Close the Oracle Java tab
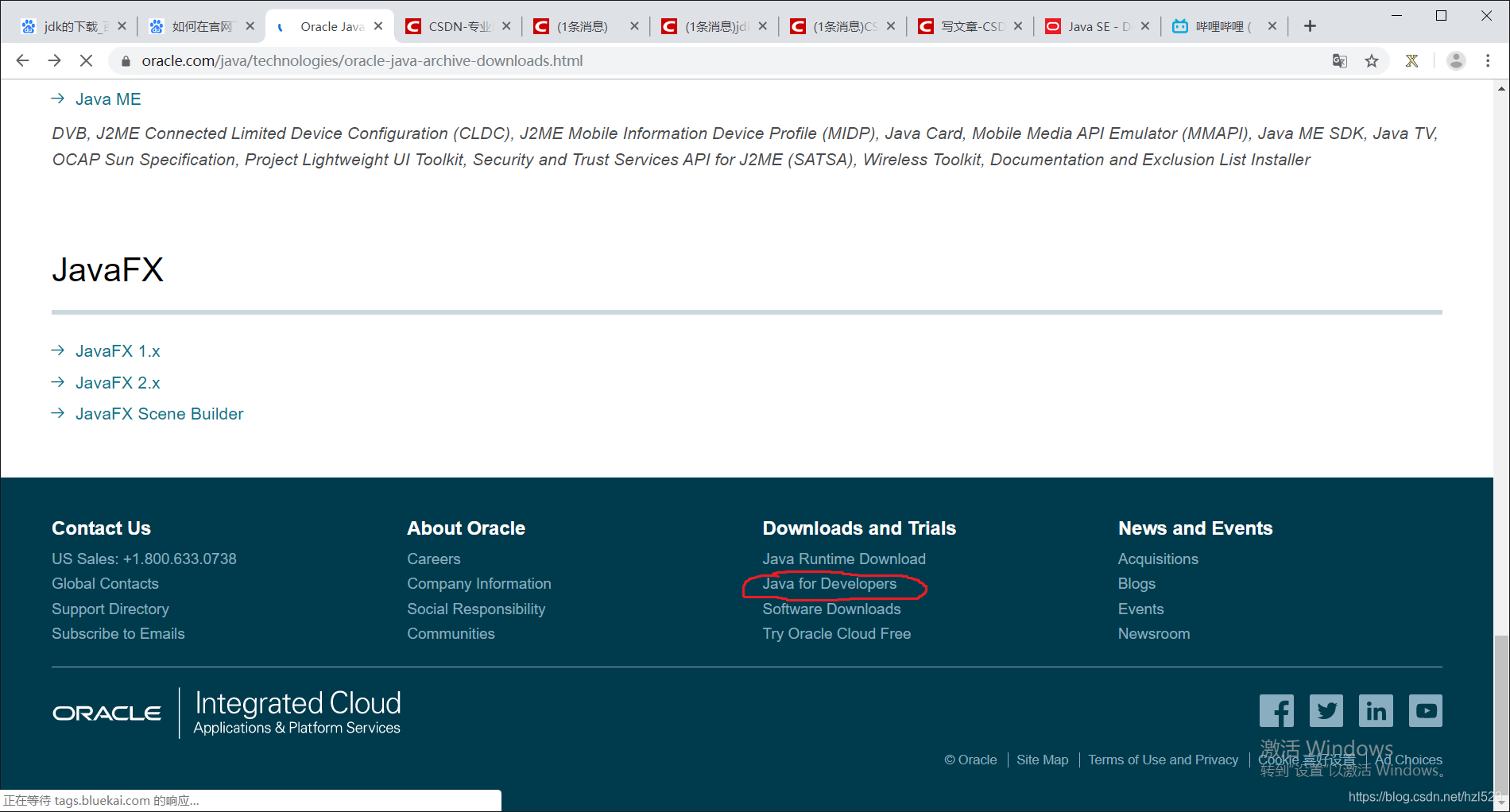The image size is (1510, 812). (x=378, y=26)
